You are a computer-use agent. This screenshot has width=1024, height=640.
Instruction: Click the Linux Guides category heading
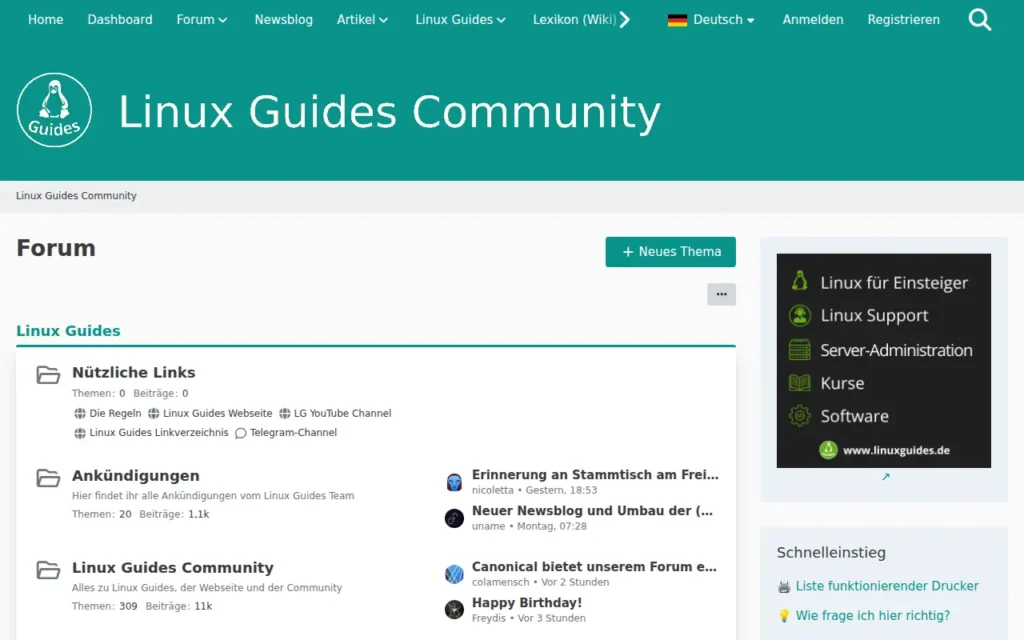[69, 331]
